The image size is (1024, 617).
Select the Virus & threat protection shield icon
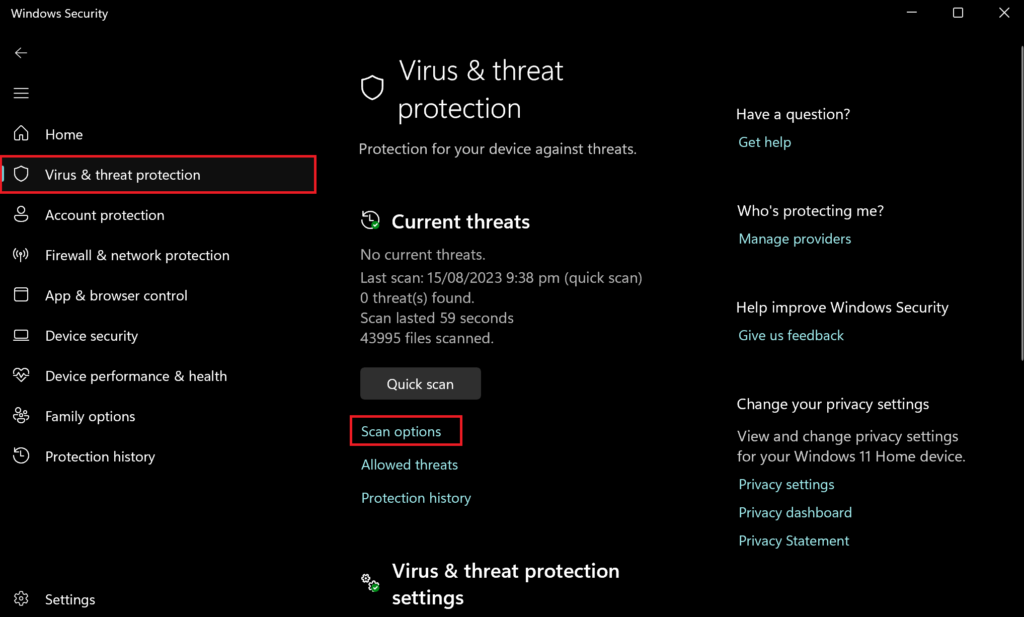pyautogui.click(x=21, y=173)
